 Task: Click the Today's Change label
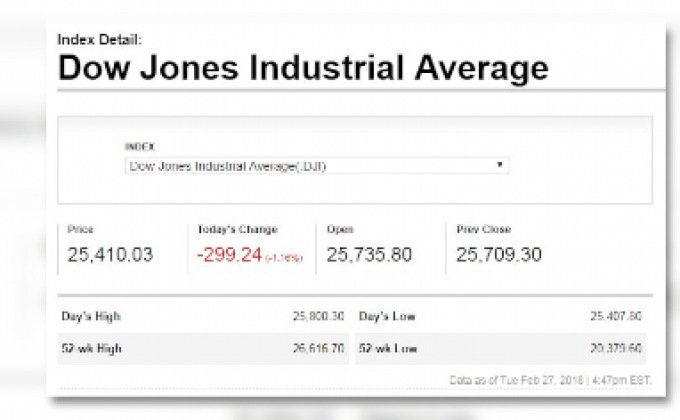point(238,229)
